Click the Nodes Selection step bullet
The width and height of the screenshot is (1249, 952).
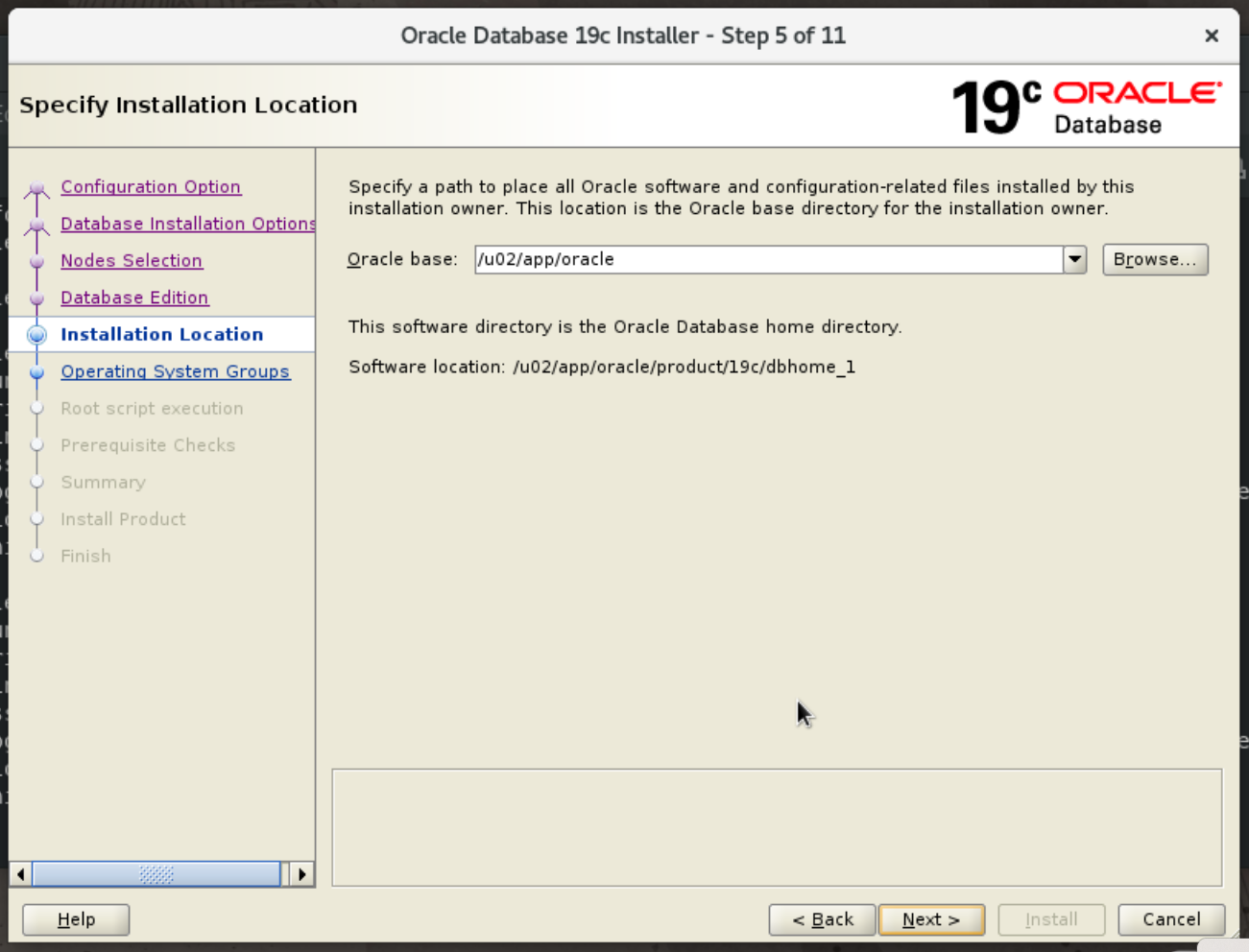[x=37, y=261]
